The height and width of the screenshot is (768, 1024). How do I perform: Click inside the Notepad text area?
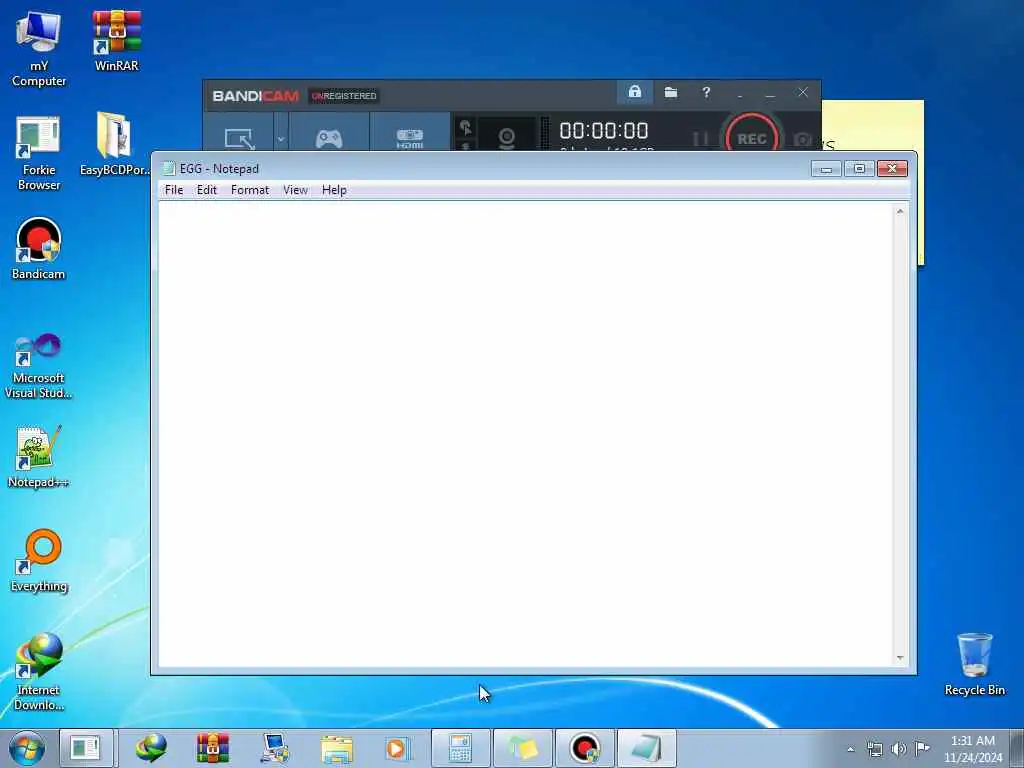pos(526,434)
